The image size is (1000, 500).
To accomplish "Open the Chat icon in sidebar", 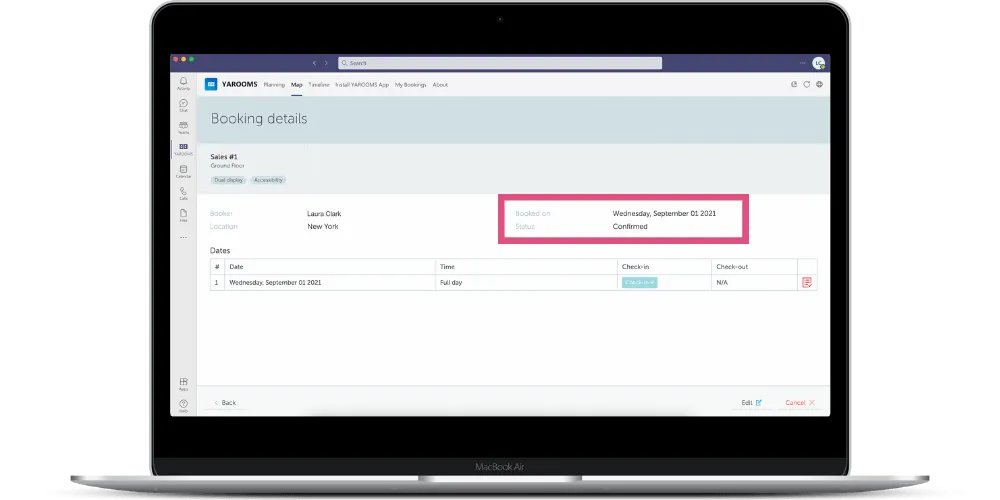I will coord(183,104).
